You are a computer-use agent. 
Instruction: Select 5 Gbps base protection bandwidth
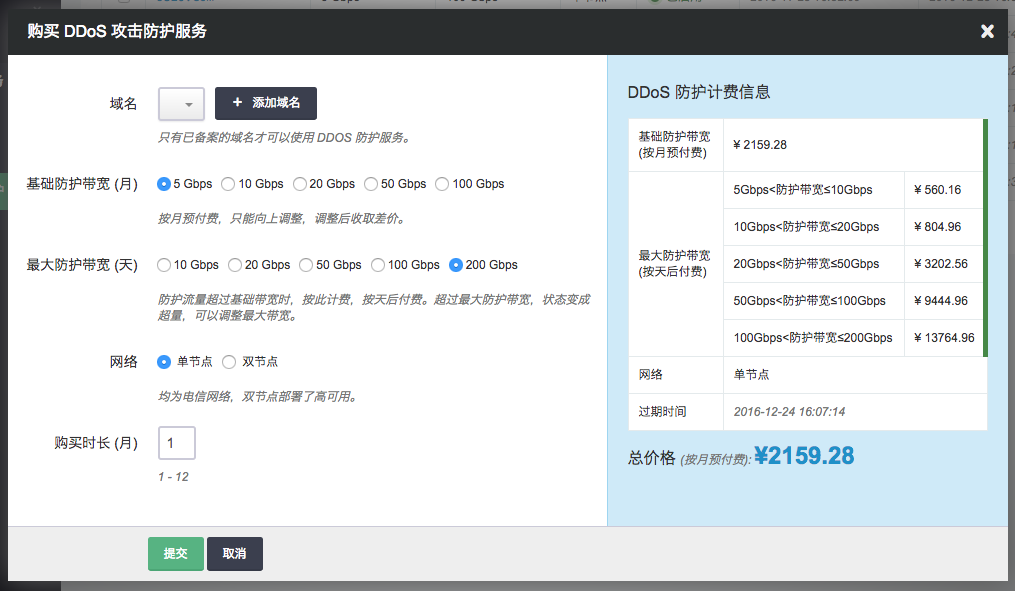pos(164,184)
